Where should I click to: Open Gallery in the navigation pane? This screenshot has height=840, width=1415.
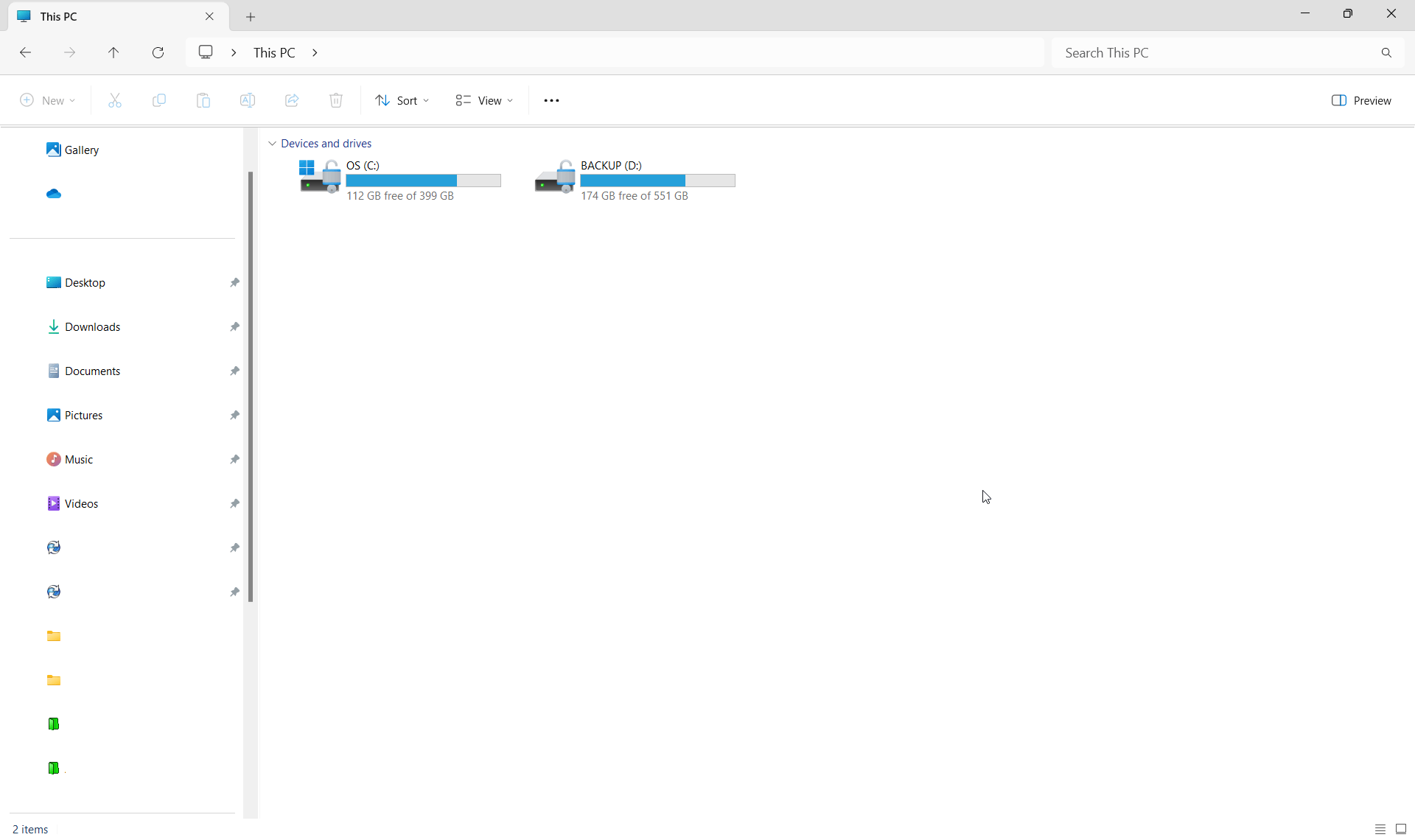[81, 150]
